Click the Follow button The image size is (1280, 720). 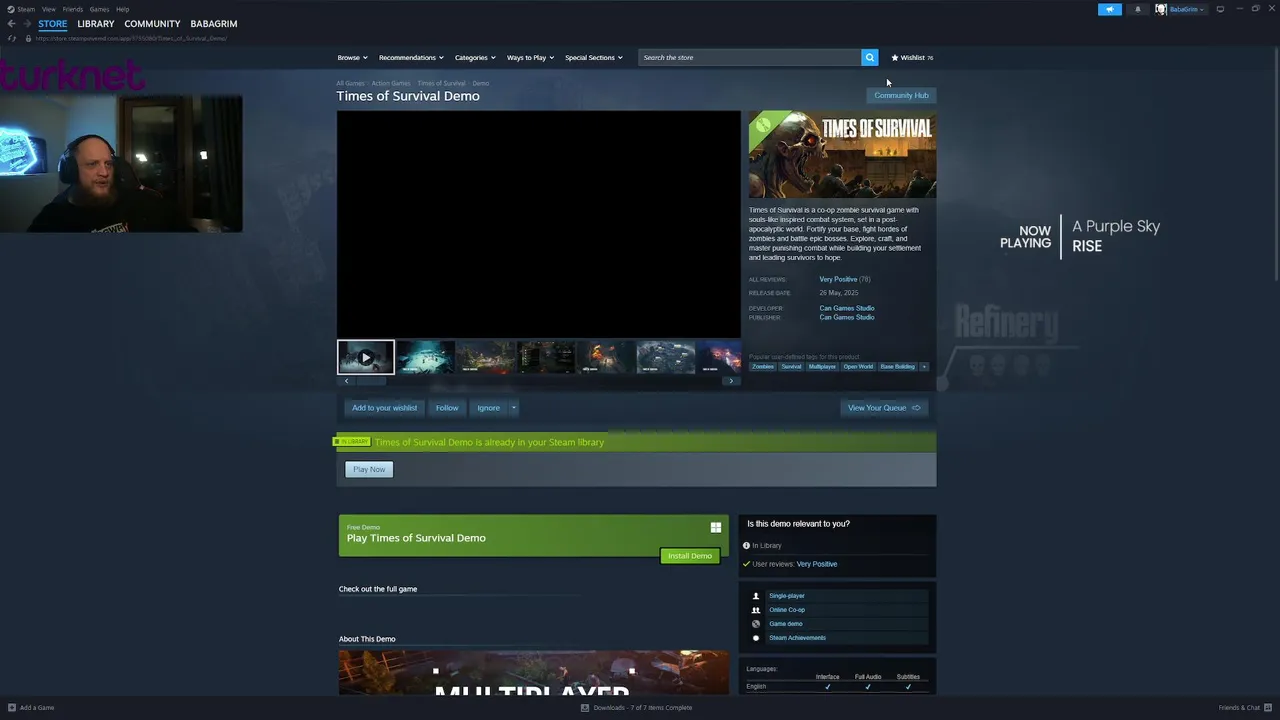pos(447,408)
